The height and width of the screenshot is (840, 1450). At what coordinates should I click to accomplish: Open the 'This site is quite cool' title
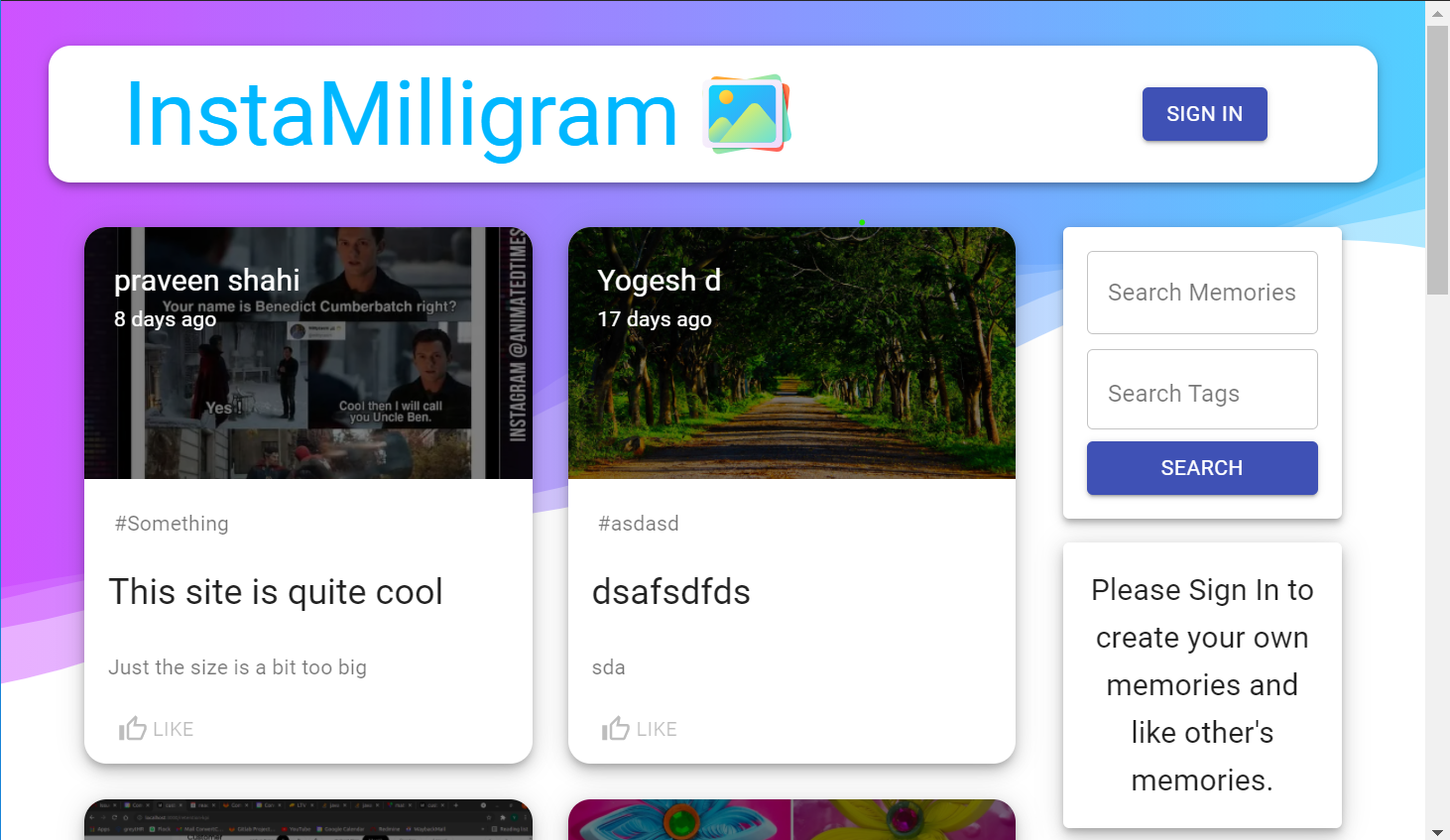(x=276, y=592)
